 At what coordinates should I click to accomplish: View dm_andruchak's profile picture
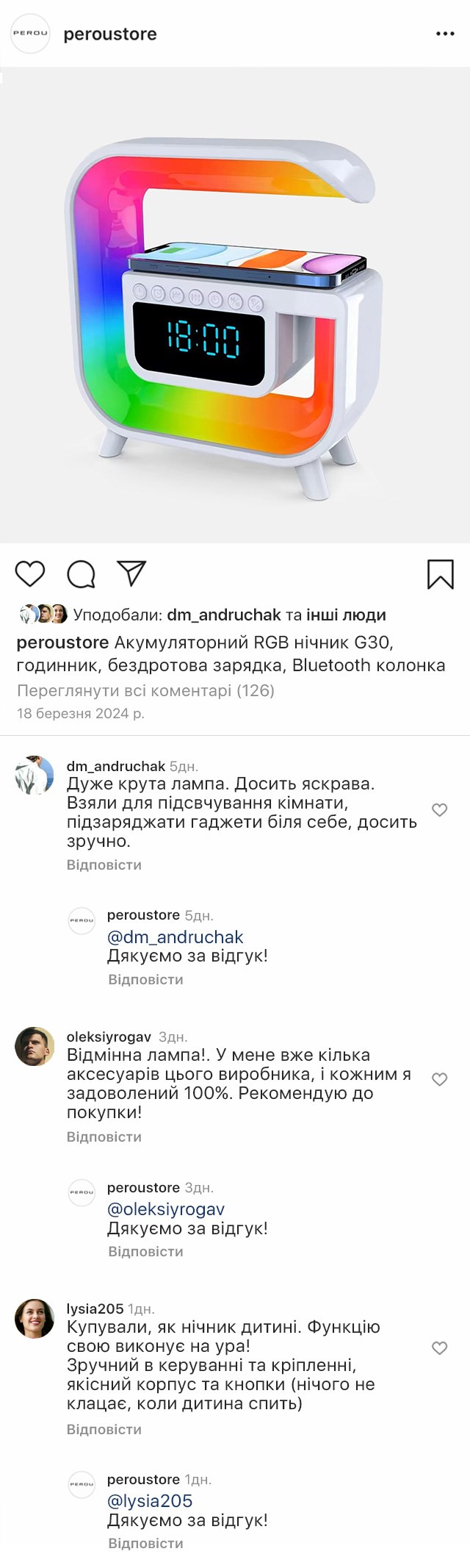(35, 775)
